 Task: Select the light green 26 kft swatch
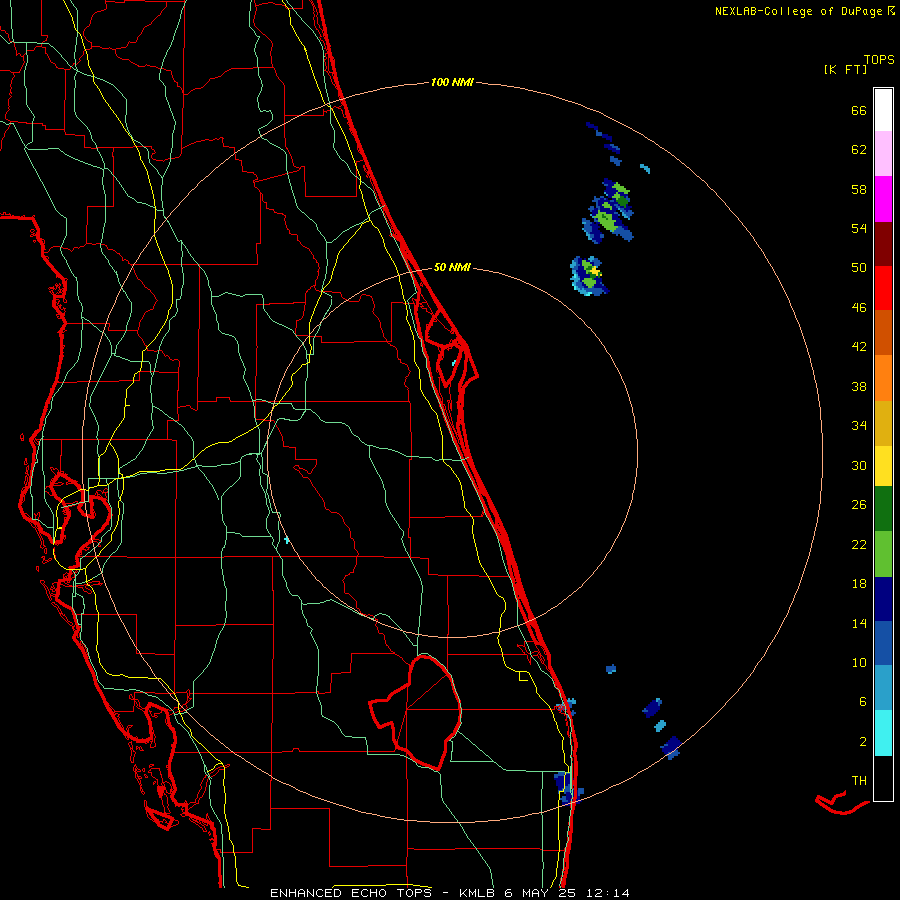coord(883,554)
